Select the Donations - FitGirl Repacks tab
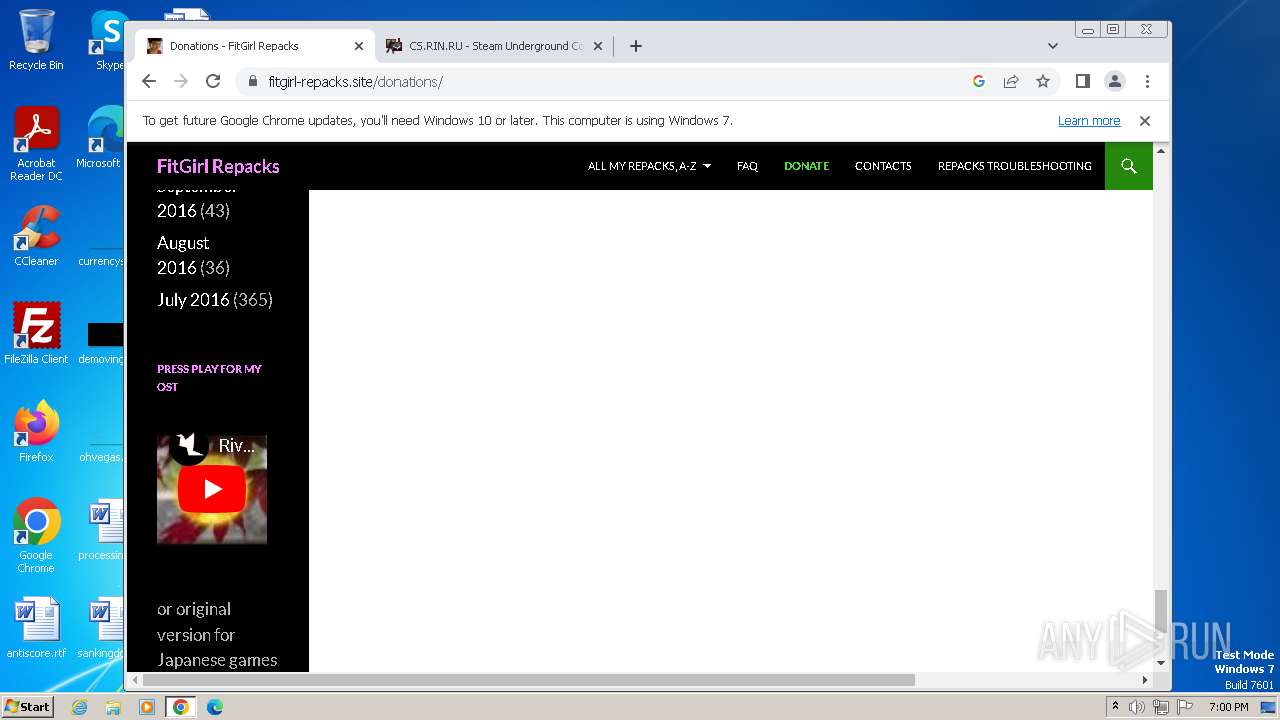This screenshot has width=1280, height=720. pyautogui.click(x=255, y=46)
